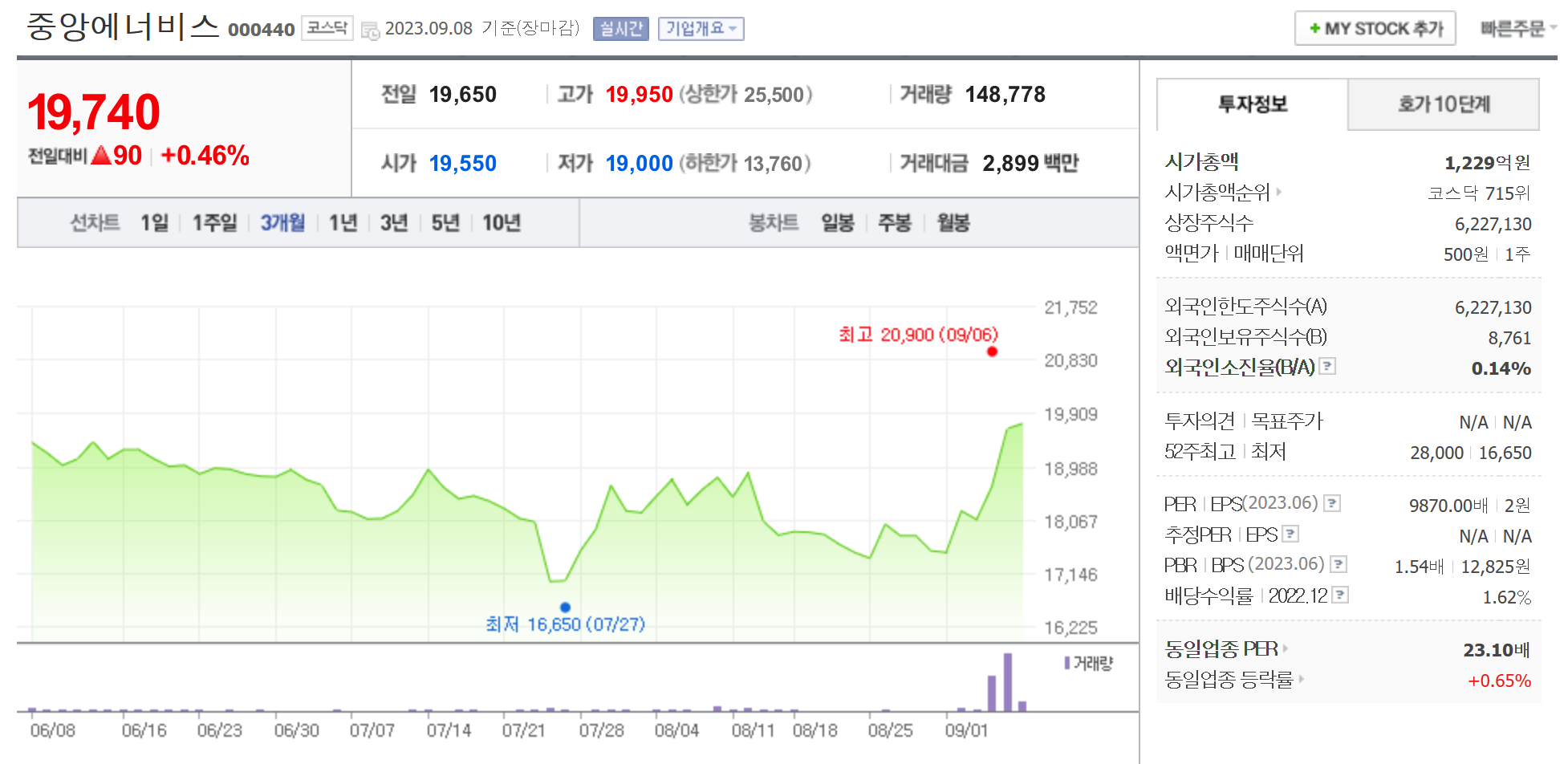The image size is (1568, 764).
Task: Open the help icon beside 배당수익률 2022.12
Action: (1339, 595)
